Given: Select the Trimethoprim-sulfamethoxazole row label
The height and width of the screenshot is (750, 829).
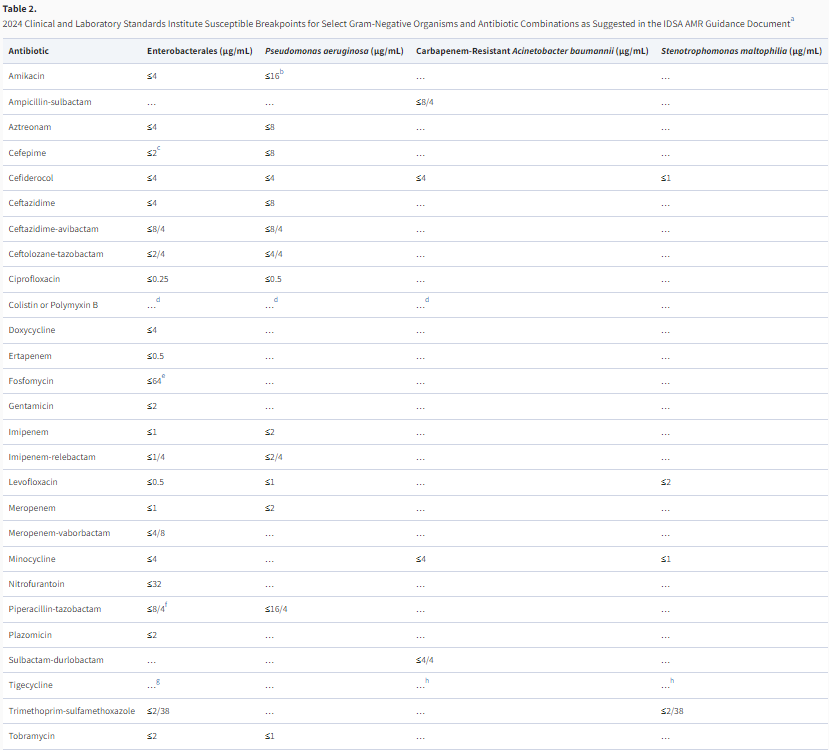Looking at the screenshot, I should [x=71, y=711].
